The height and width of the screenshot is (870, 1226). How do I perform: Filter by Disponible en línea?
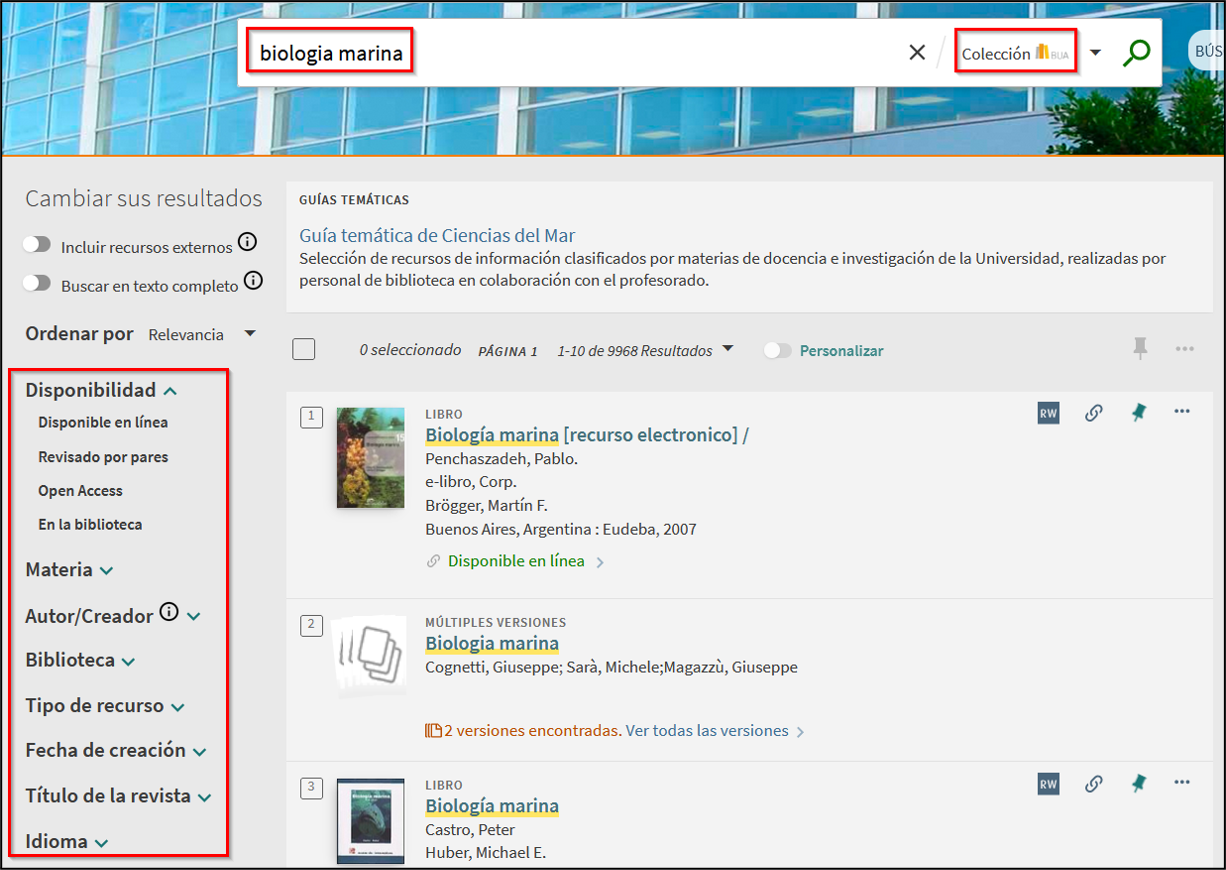coord(103,422)
